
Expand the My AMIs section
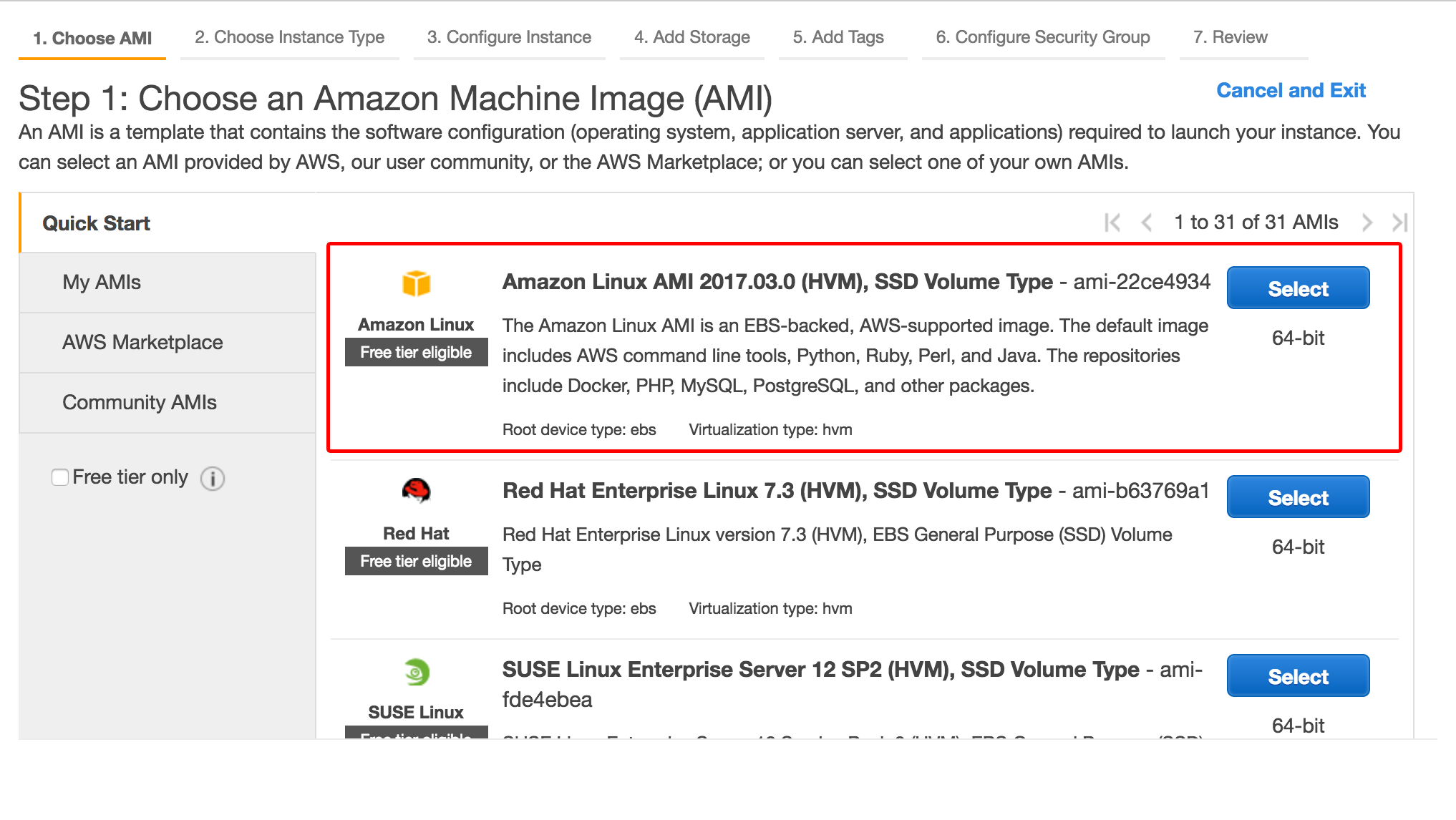pos(100,281)
